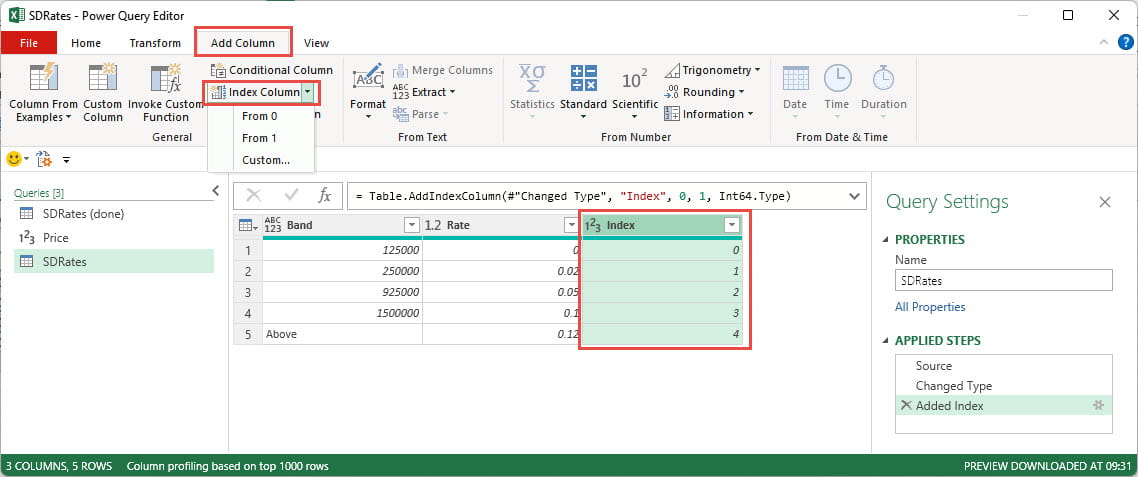Screen dimensions: 1138x477
Task: Open the Rate column filter dropdown
Action: (x=570, y=226)
